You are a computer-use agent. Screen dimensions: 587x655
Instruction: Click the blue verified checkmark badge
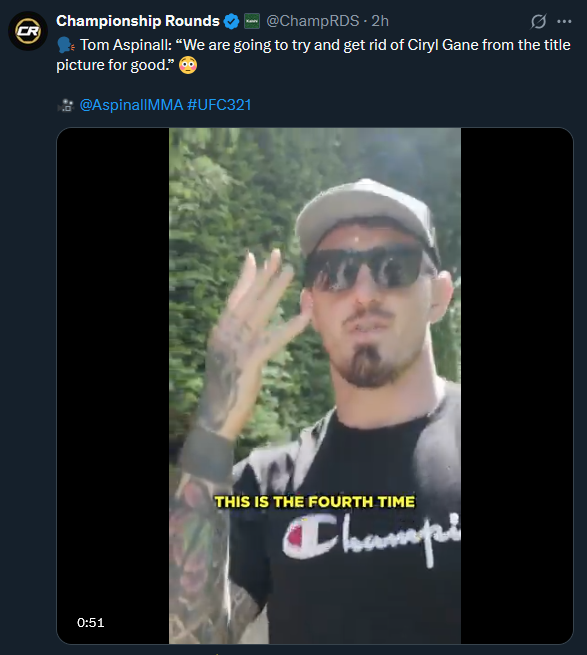tap(231, 21)
